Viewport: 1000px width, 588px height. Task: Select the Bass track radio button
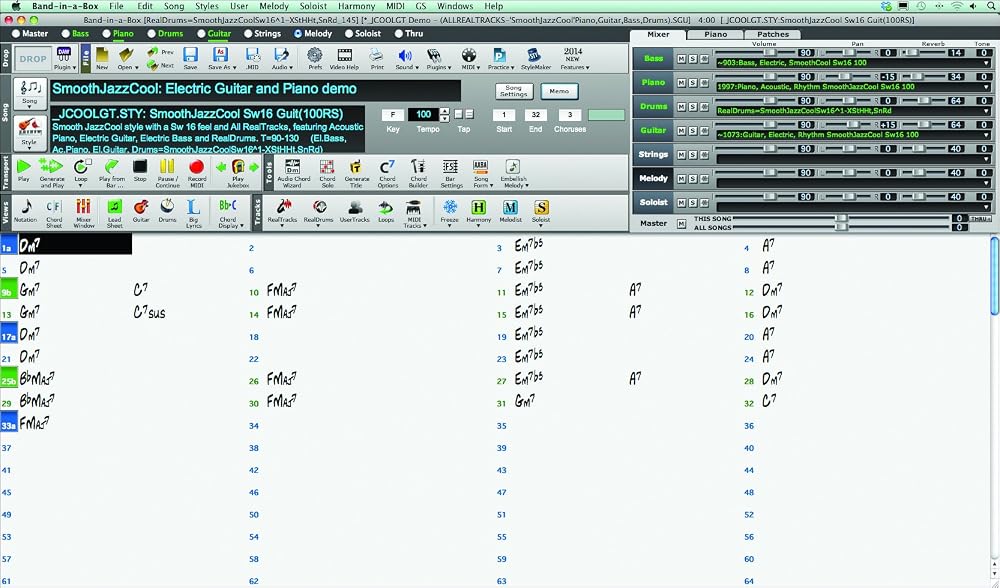(x=66, y=34)
